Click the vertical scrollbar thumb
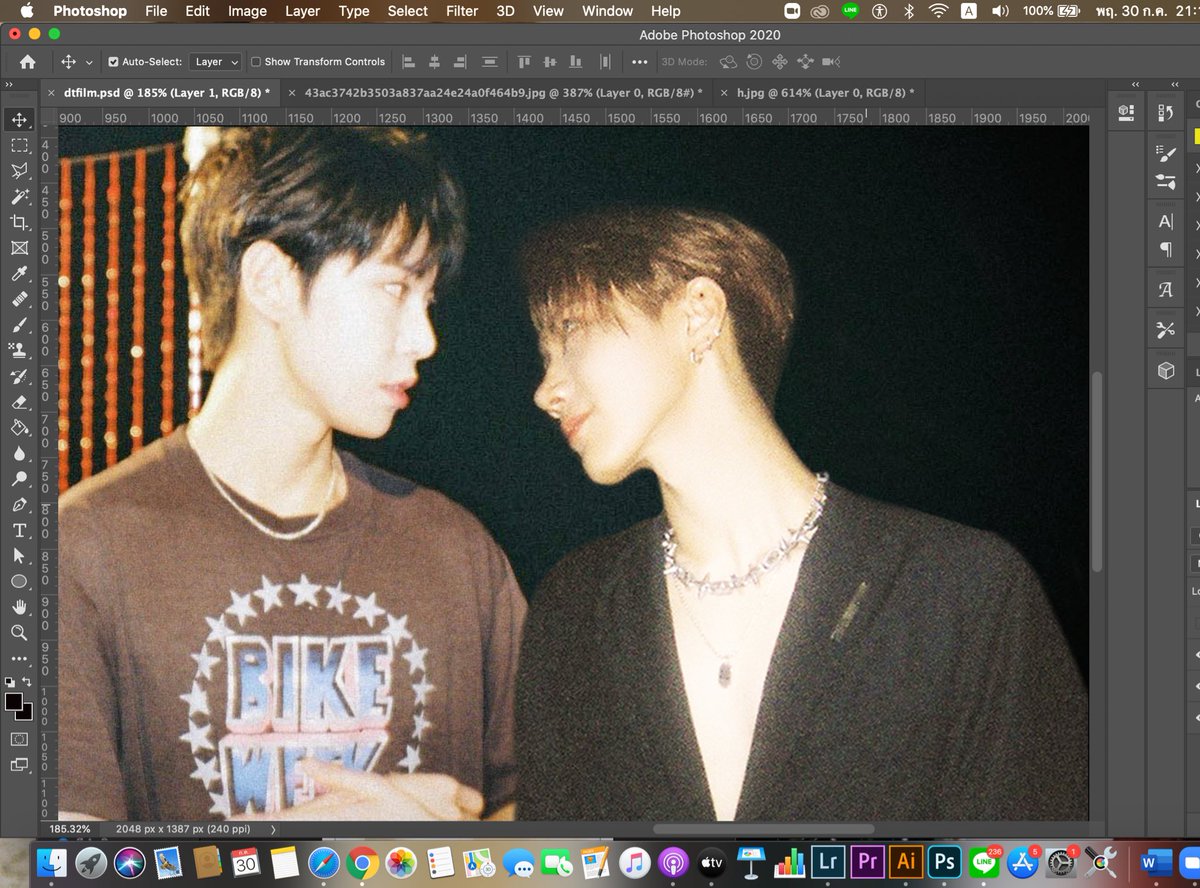Screen dimensions: 1200x888 click(1098, 471)
